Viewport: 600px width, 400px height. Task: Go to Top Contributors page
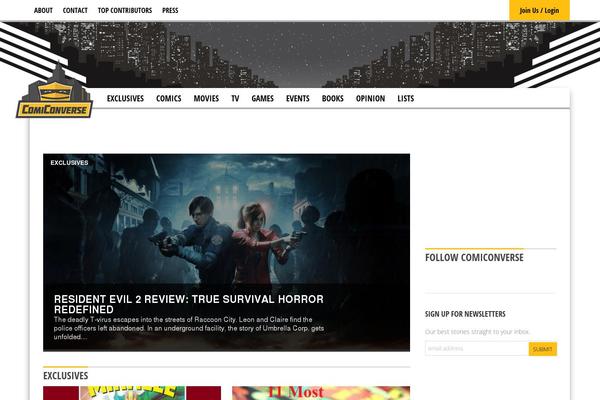tap(125, 11)
